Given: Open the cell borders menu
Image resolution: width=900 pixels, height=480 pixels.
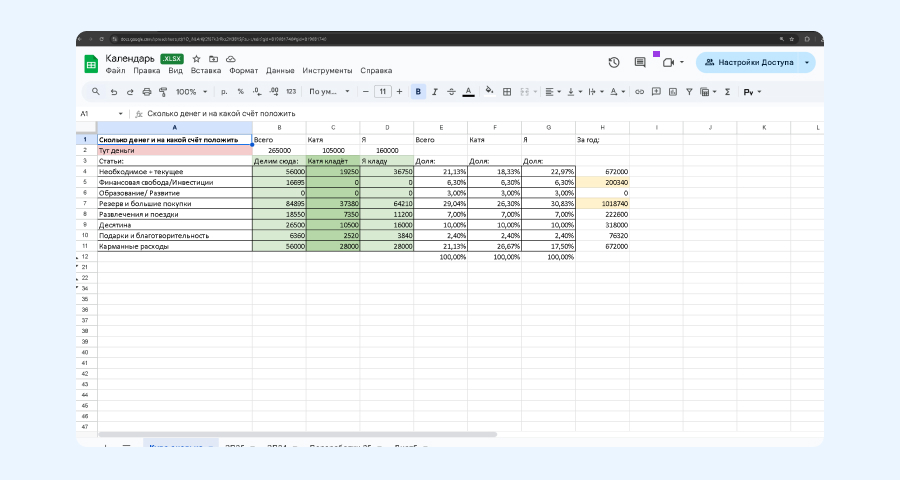Looking at the screenshot, I should tap(507, 92).
